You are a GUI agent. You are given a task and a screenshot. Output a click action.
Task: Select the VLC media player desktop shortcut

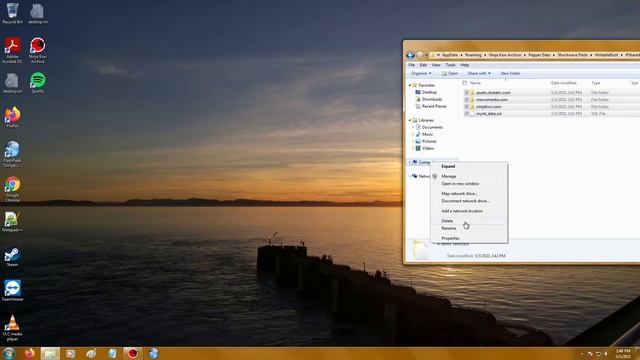pyautogui.click(x=12, y=327)
